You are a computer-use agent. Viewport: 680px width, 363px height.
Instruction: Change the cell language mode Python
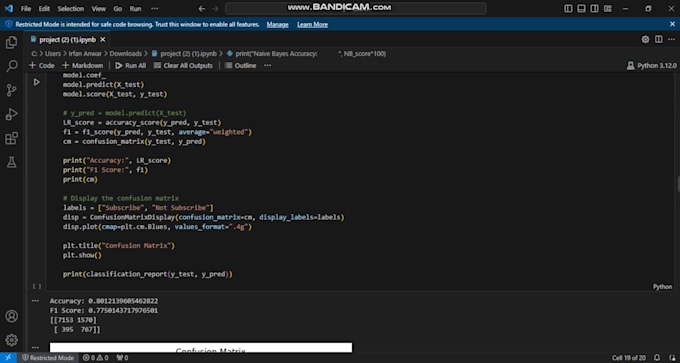(x=662, y=287)
